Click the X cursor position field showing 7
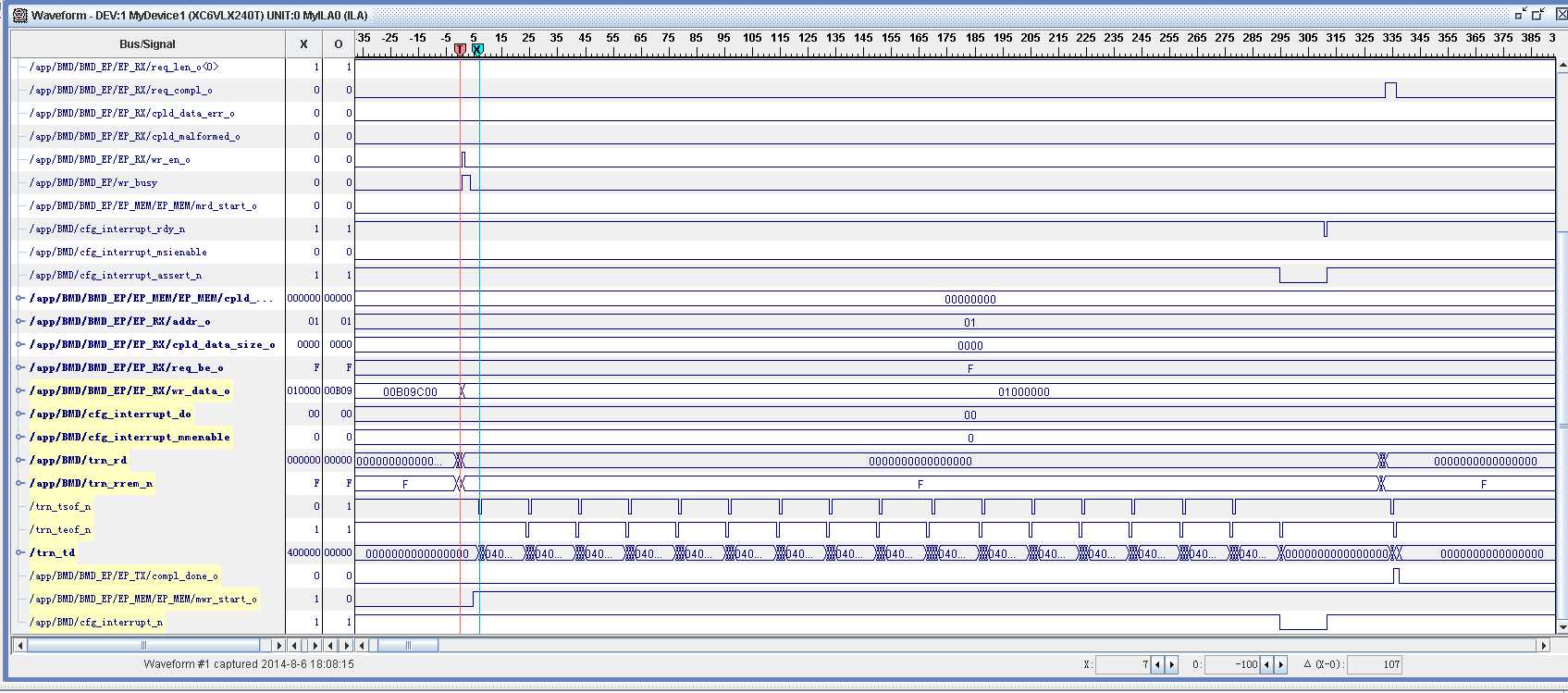The height and width of the screenshot is (693, 1568). click(1123, 664)
